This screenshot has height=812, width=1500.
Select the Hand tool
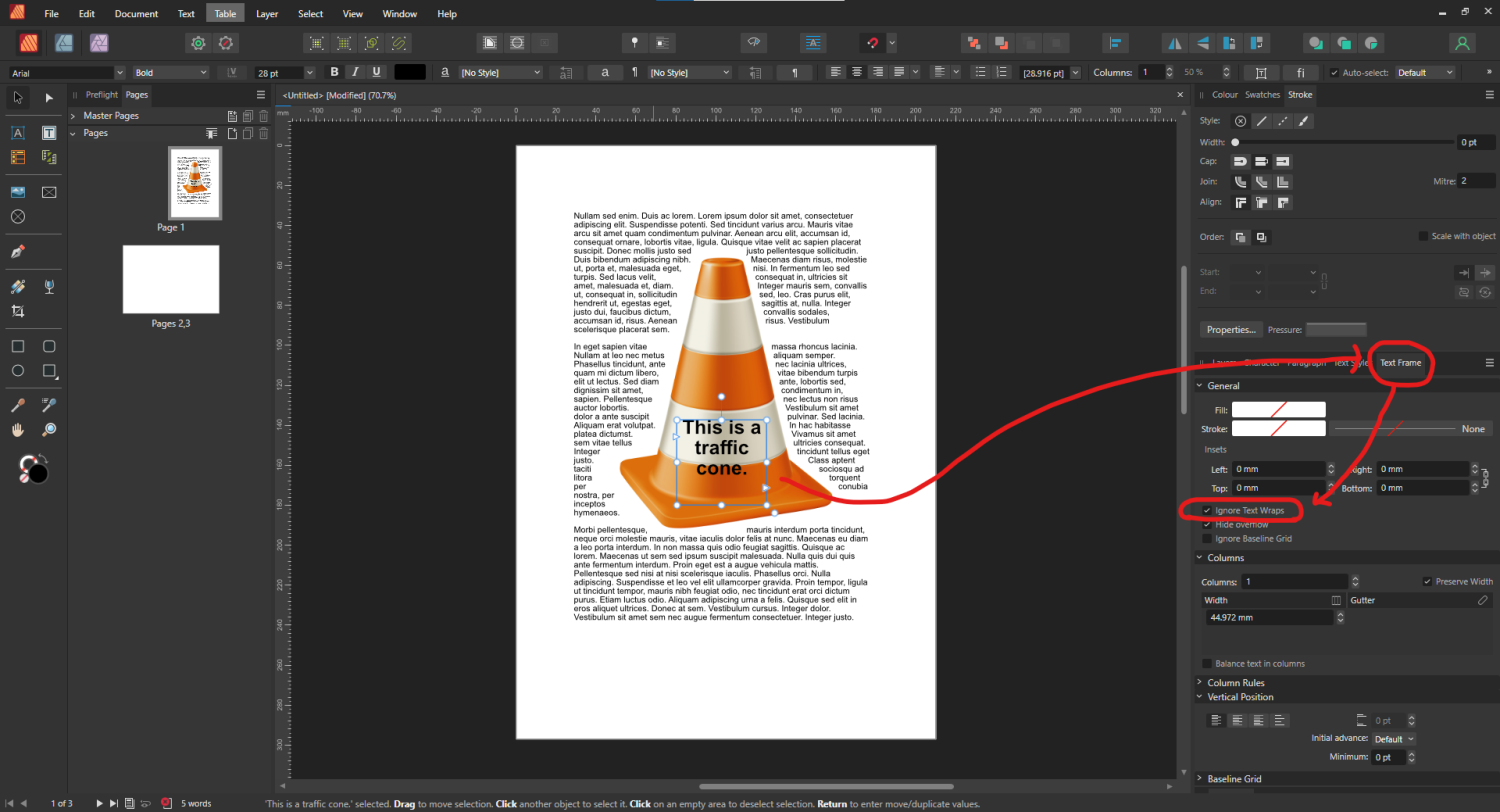coord(17,430)
